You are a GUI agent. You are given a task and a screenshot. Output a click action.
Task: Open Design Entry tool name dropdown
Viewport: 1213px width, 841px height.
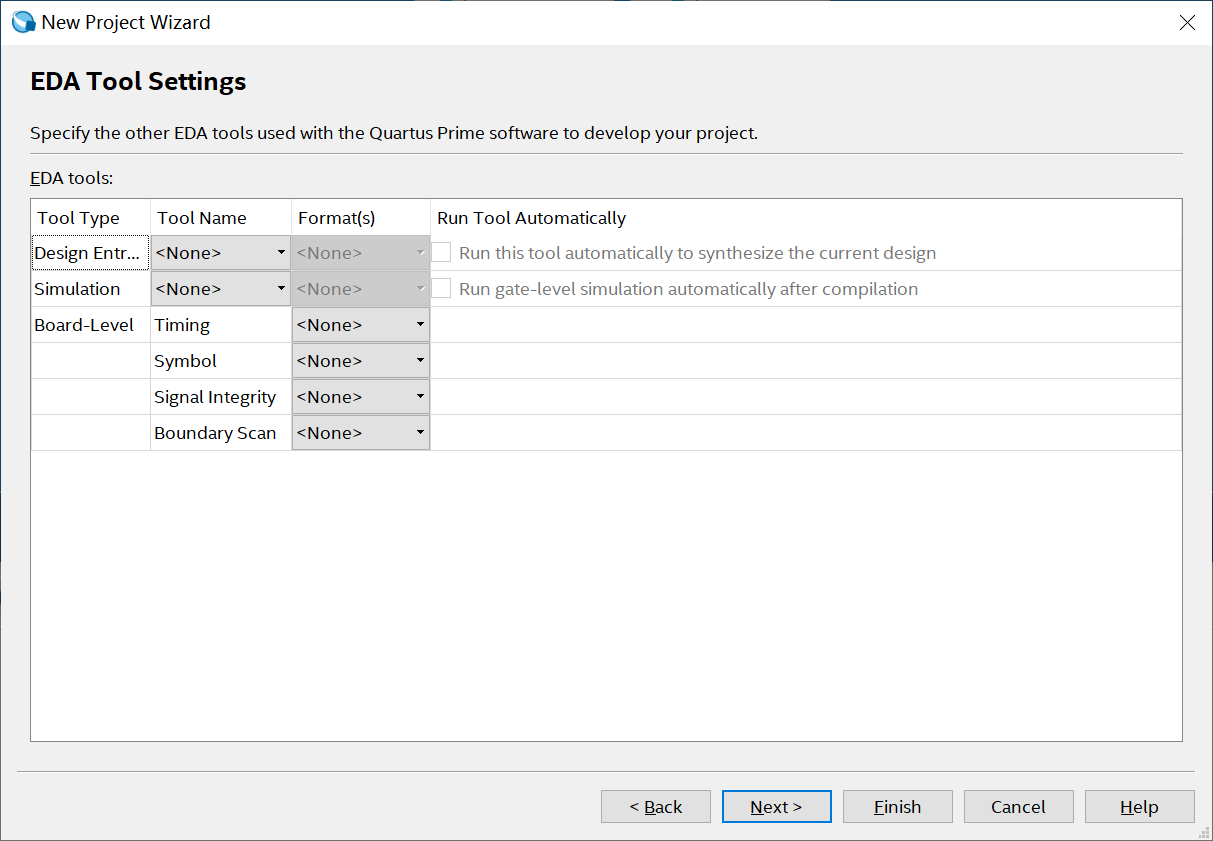click(x=220, y=253)
